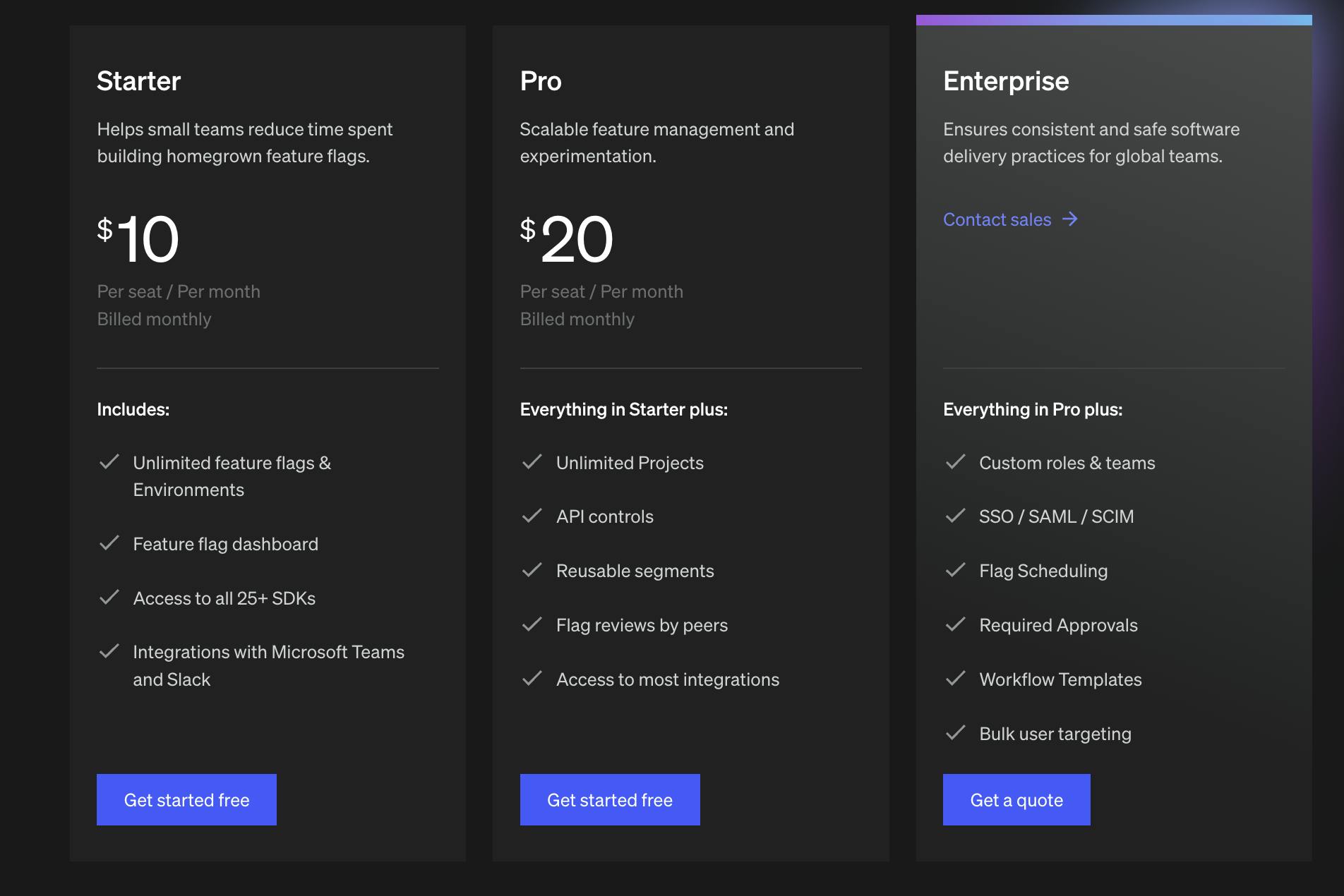Click the checkmark next to SSO / SAML / SCIM
This screenshot has height=896, width=1344.
tap(955, 516)
